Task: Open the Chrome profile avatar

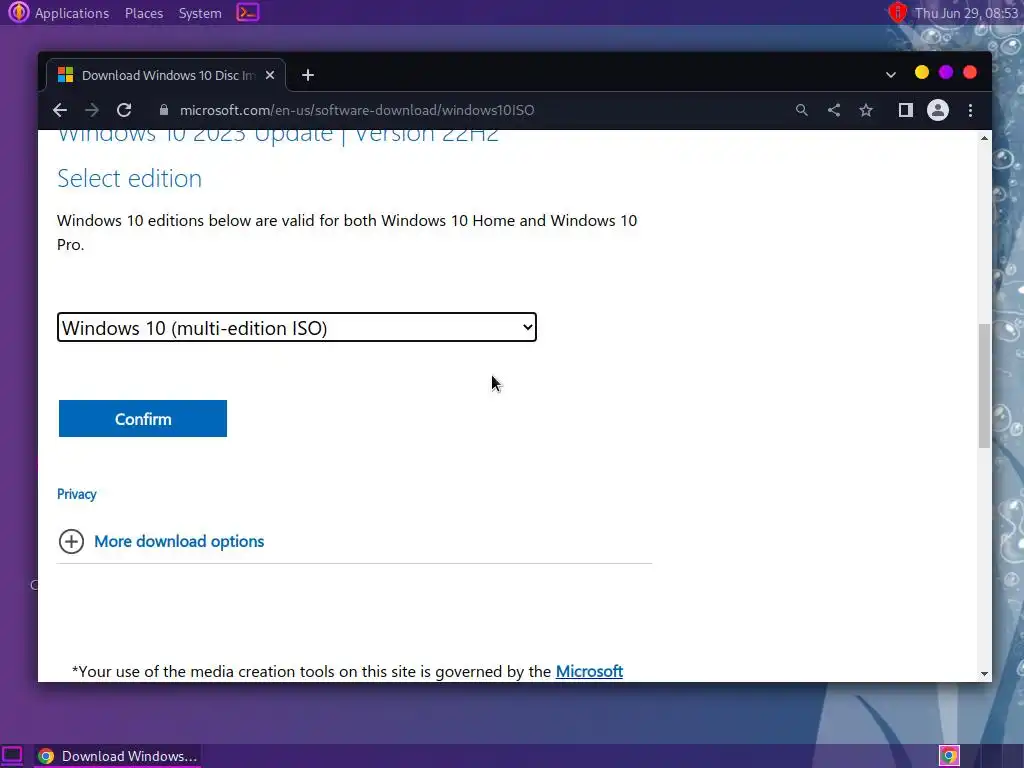Action: pos(938,110)
